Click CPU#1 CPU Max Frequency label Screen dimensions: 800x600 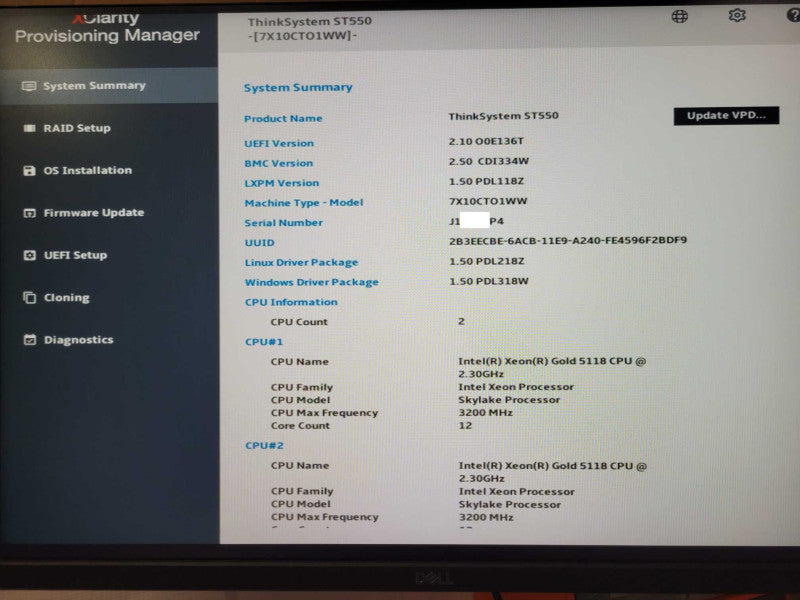[x=324, y=413]
